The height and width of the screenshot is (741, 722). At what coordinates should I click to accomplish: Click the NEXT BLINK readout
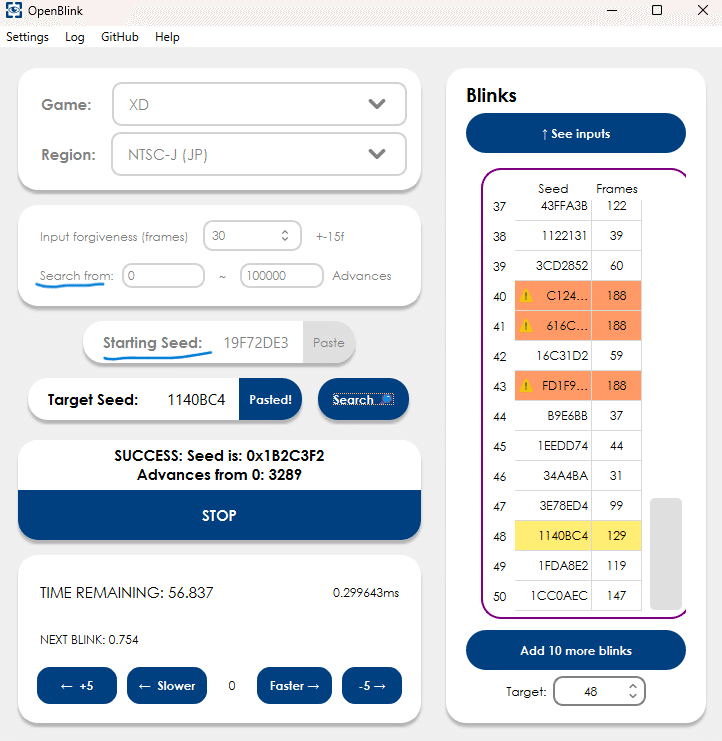pyautogui.click(x=89, y=640)
